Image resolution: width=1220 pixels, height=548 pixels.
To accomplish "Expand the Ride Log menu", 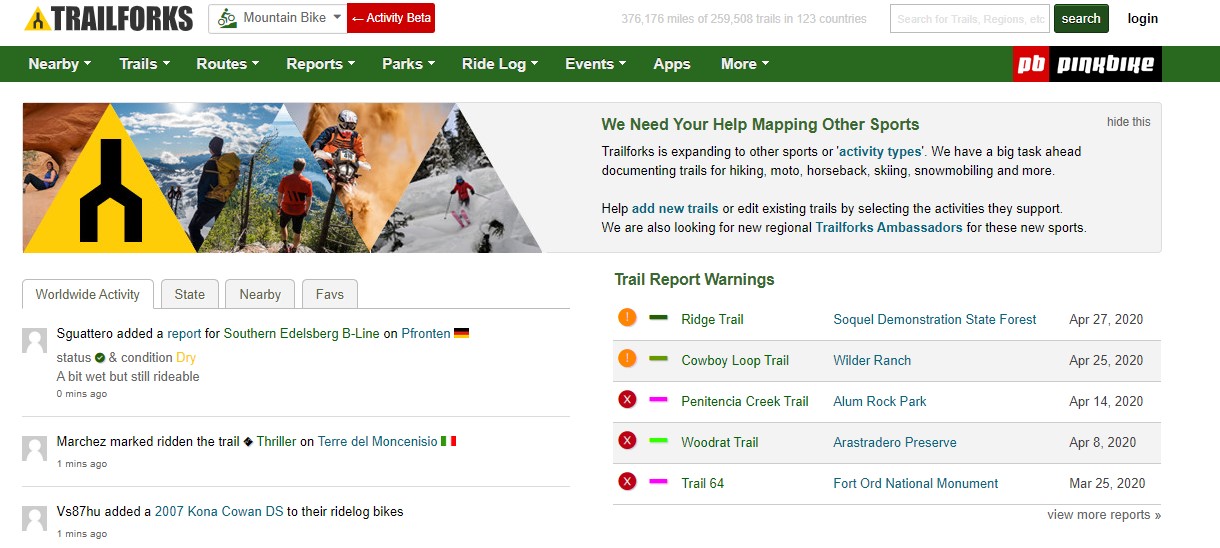I will 499,64.
